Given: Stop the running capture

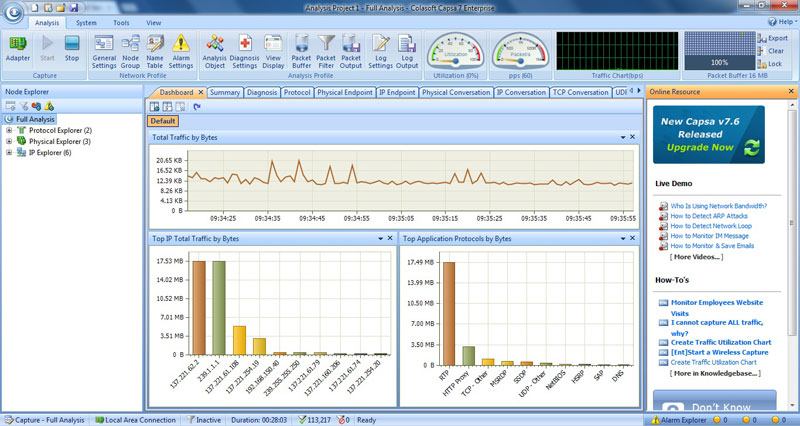Looking at the screenshot, I should [71, 49].
